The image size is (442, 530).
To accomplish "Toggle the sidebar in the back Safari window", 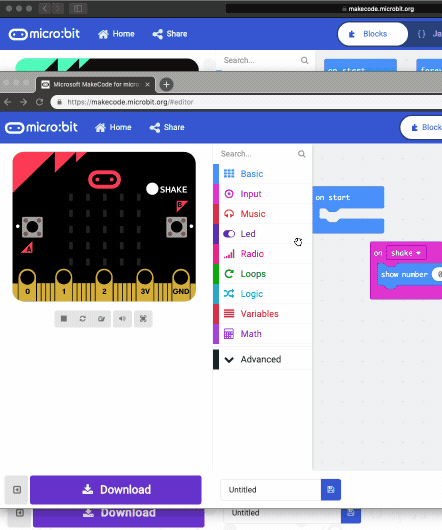I will (x=78, y=8).
